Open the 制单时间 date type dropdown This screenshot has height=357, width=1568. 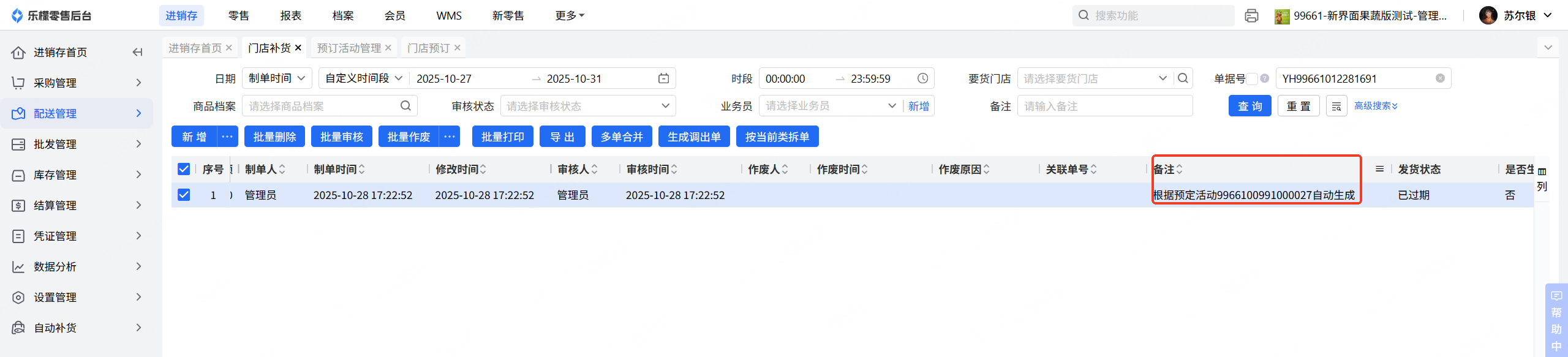[x=277, y=78]
